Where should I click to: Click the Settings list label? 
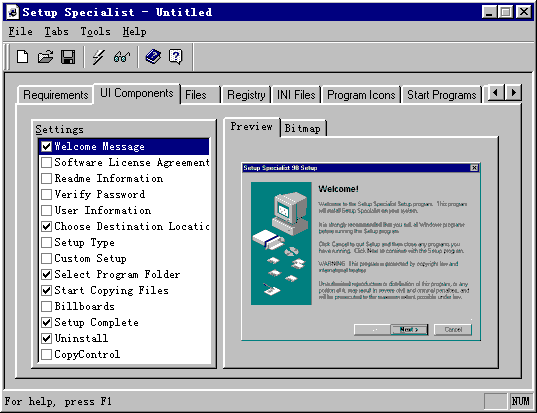[59, 129]
